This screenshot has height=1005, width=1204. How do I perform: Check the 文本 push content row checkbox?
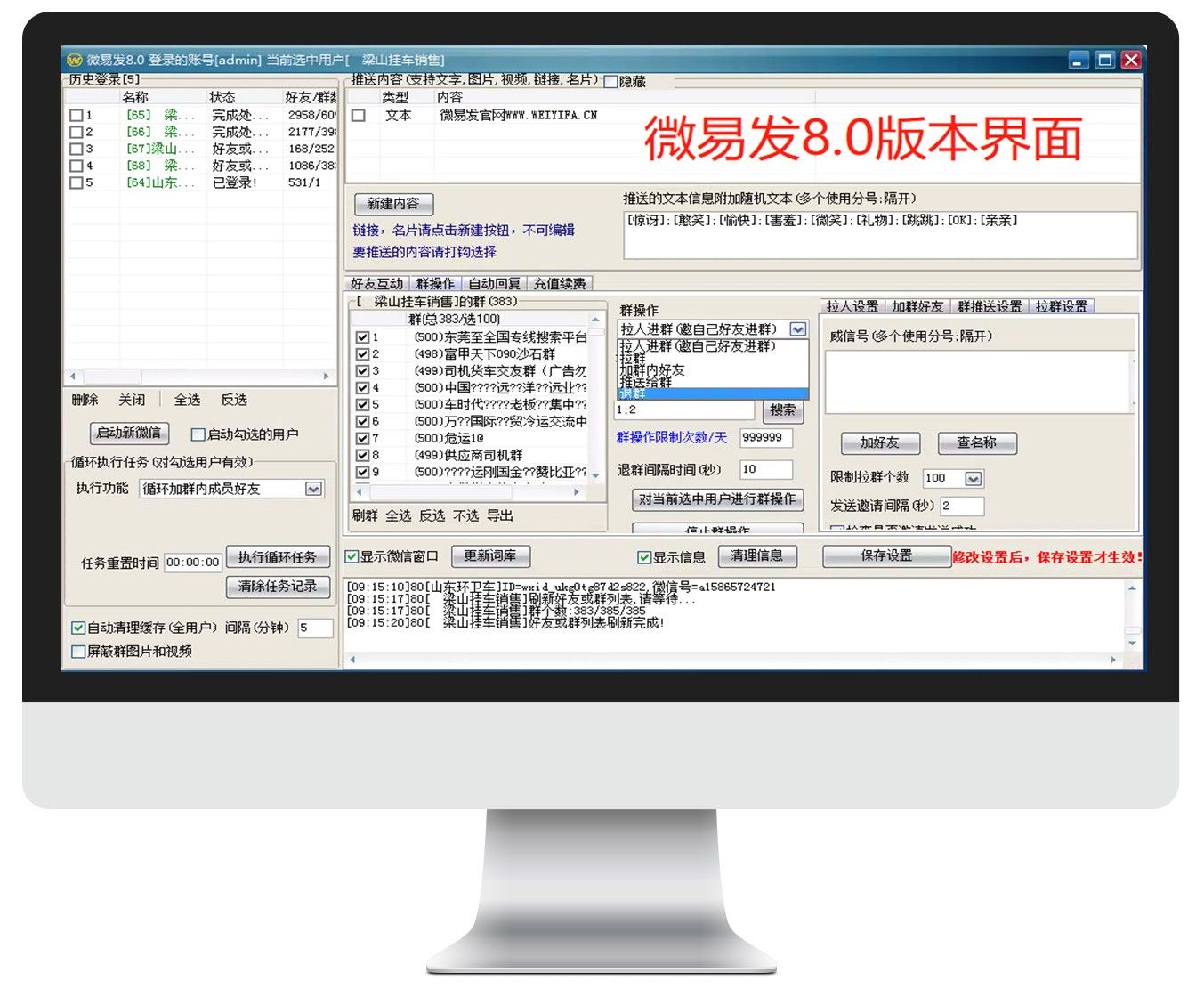(359, 115)
